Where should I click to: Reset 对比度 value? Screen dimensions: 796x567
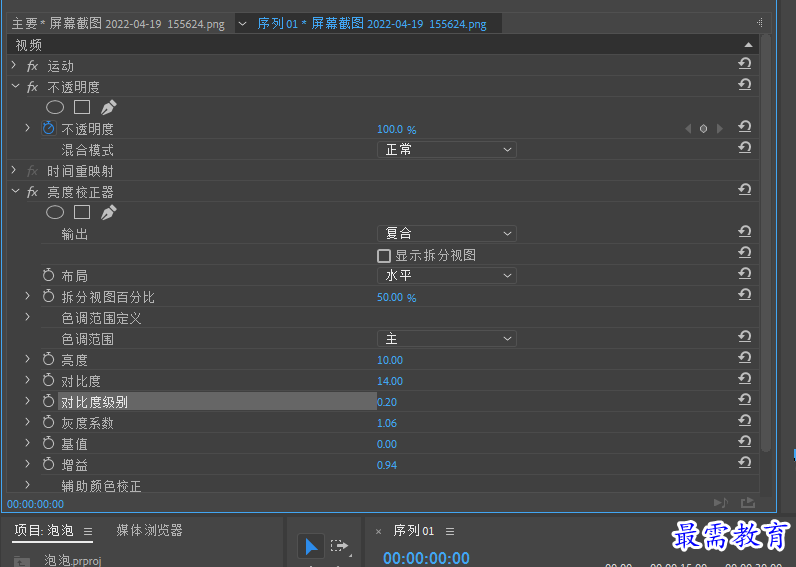pos(745,379)
